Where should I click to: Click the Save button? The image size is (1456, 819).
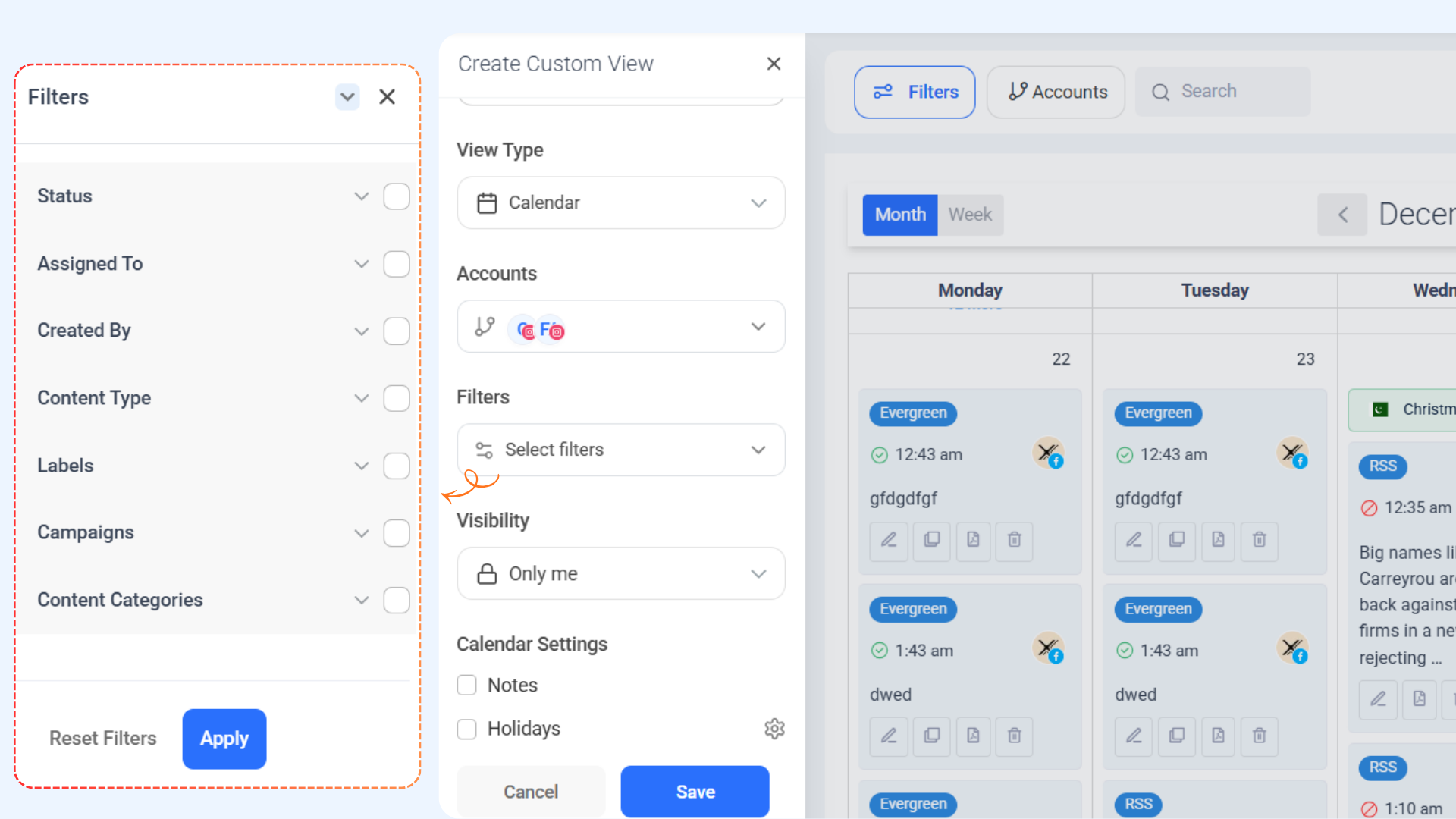(x=695, y=792)
